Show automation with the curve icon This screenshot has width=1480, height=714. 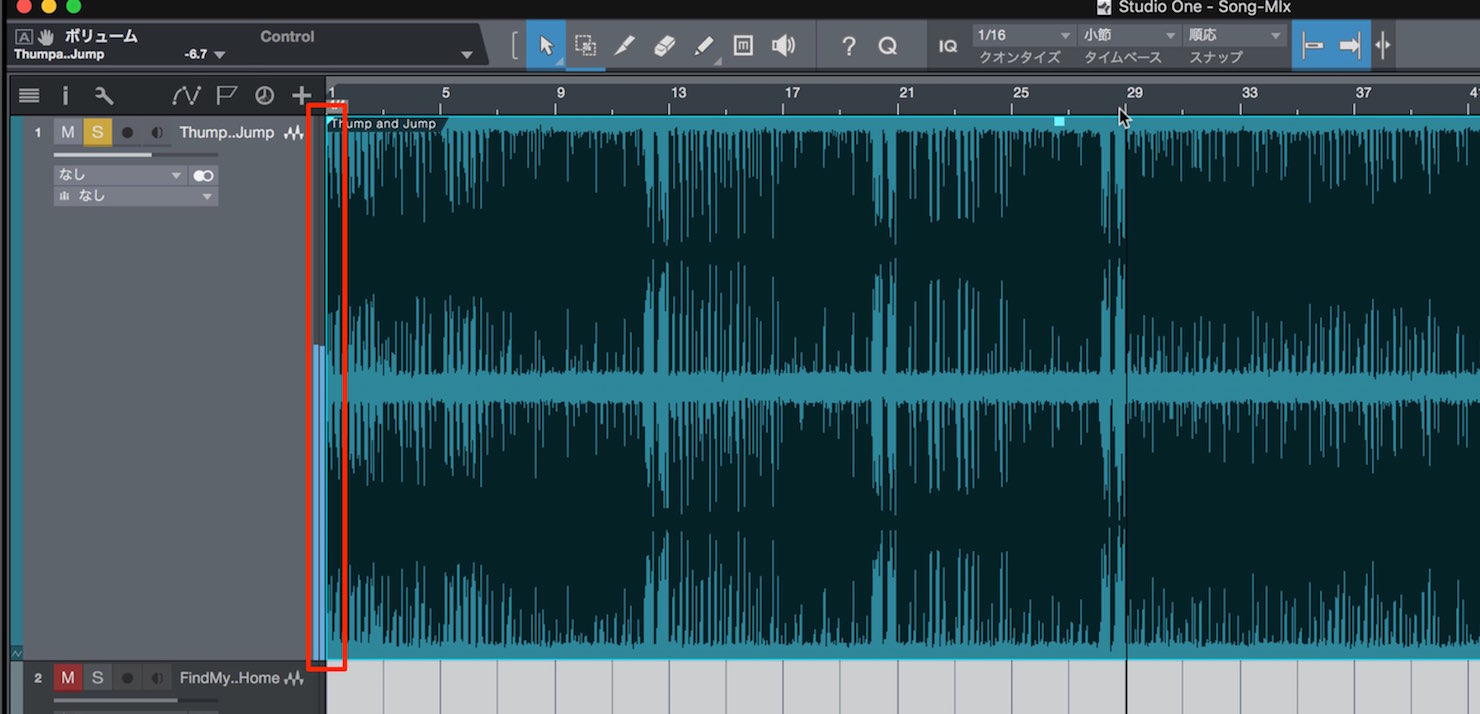click(x=186, y=96)
